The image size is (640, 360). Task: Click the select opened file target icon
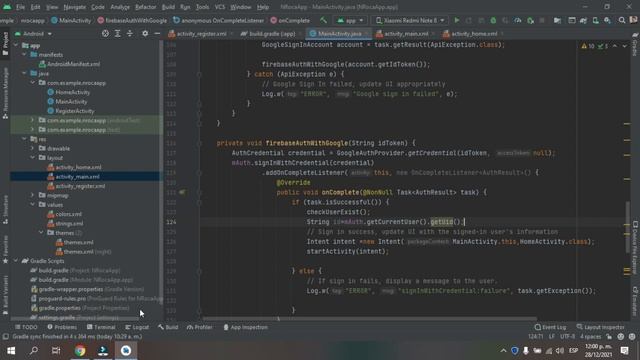point(105,33)
